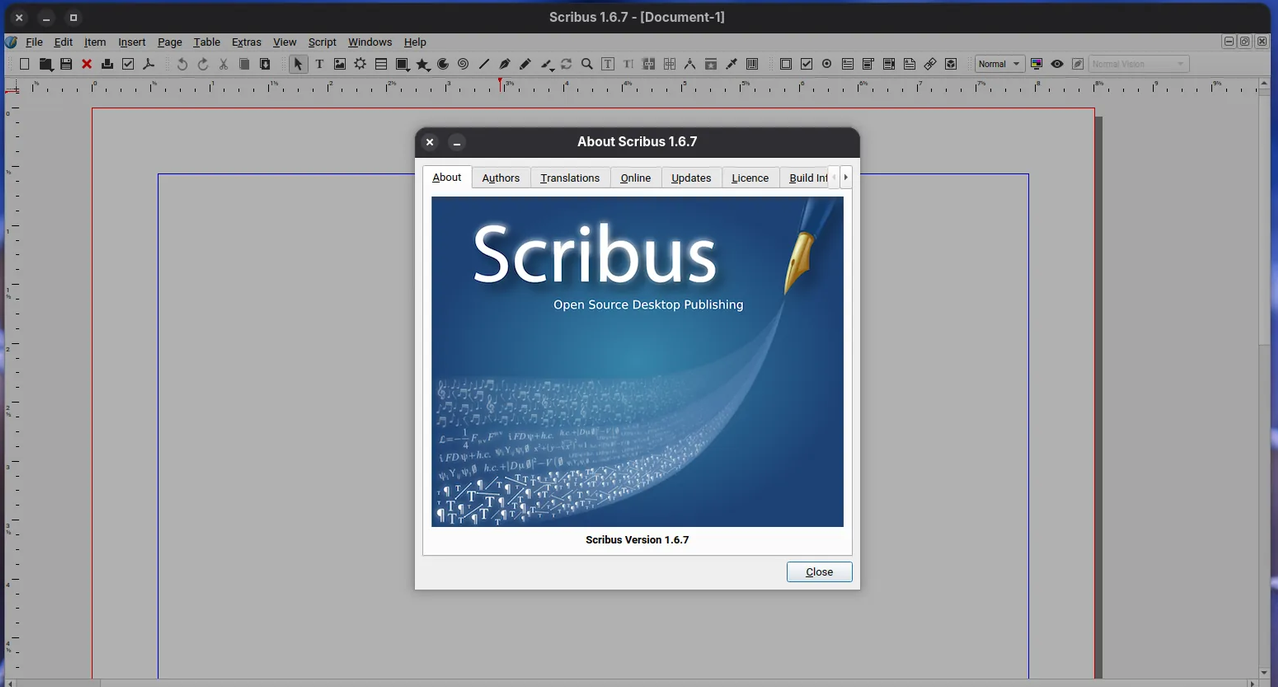Click the PDF List Box icon
Screen dimensions: 1278x687
click(888, 64)
